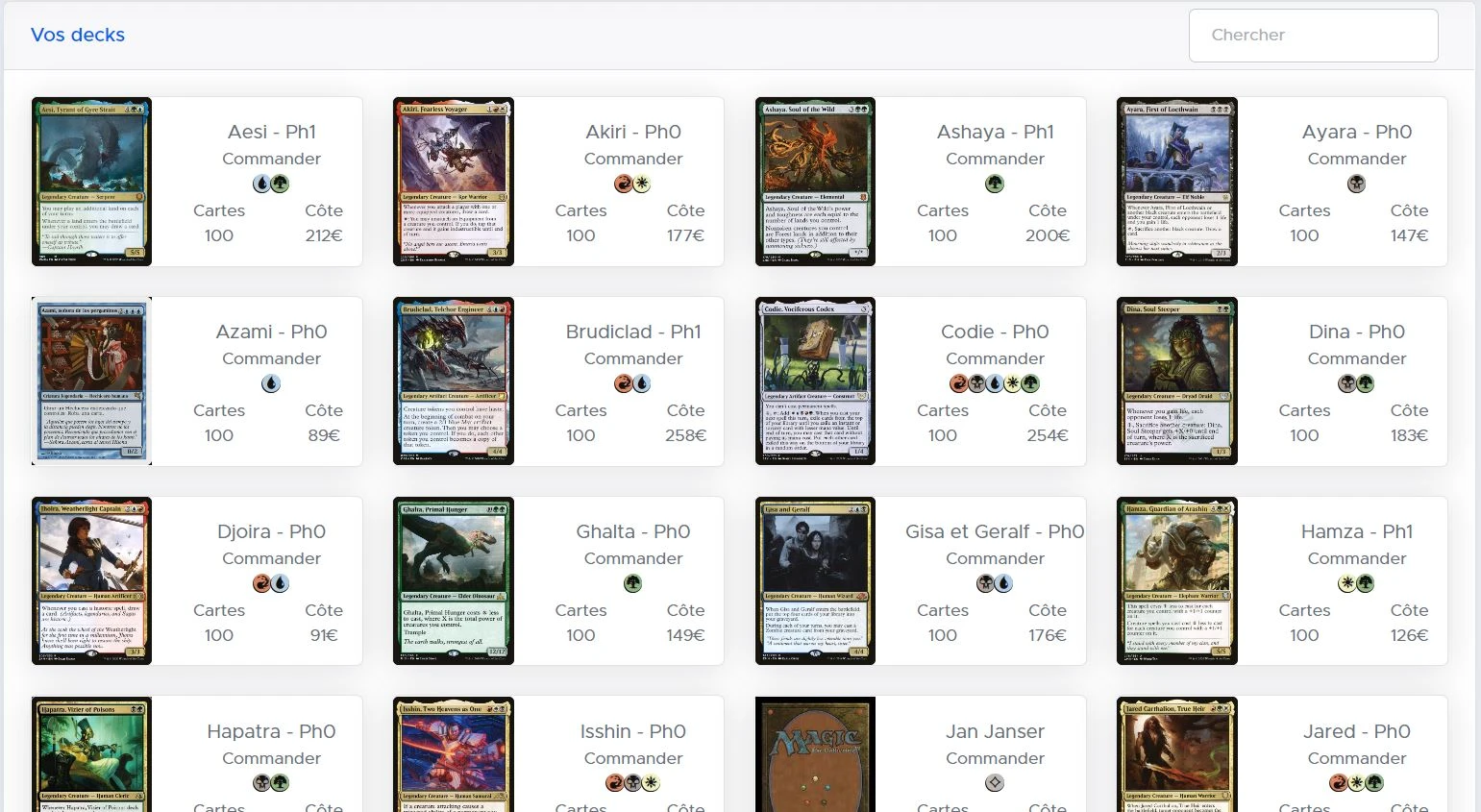This screenshot has width=1481, height=812.
Task: Select the Codie, Vociferous Codex card image
Action: (x=815, y=381)
